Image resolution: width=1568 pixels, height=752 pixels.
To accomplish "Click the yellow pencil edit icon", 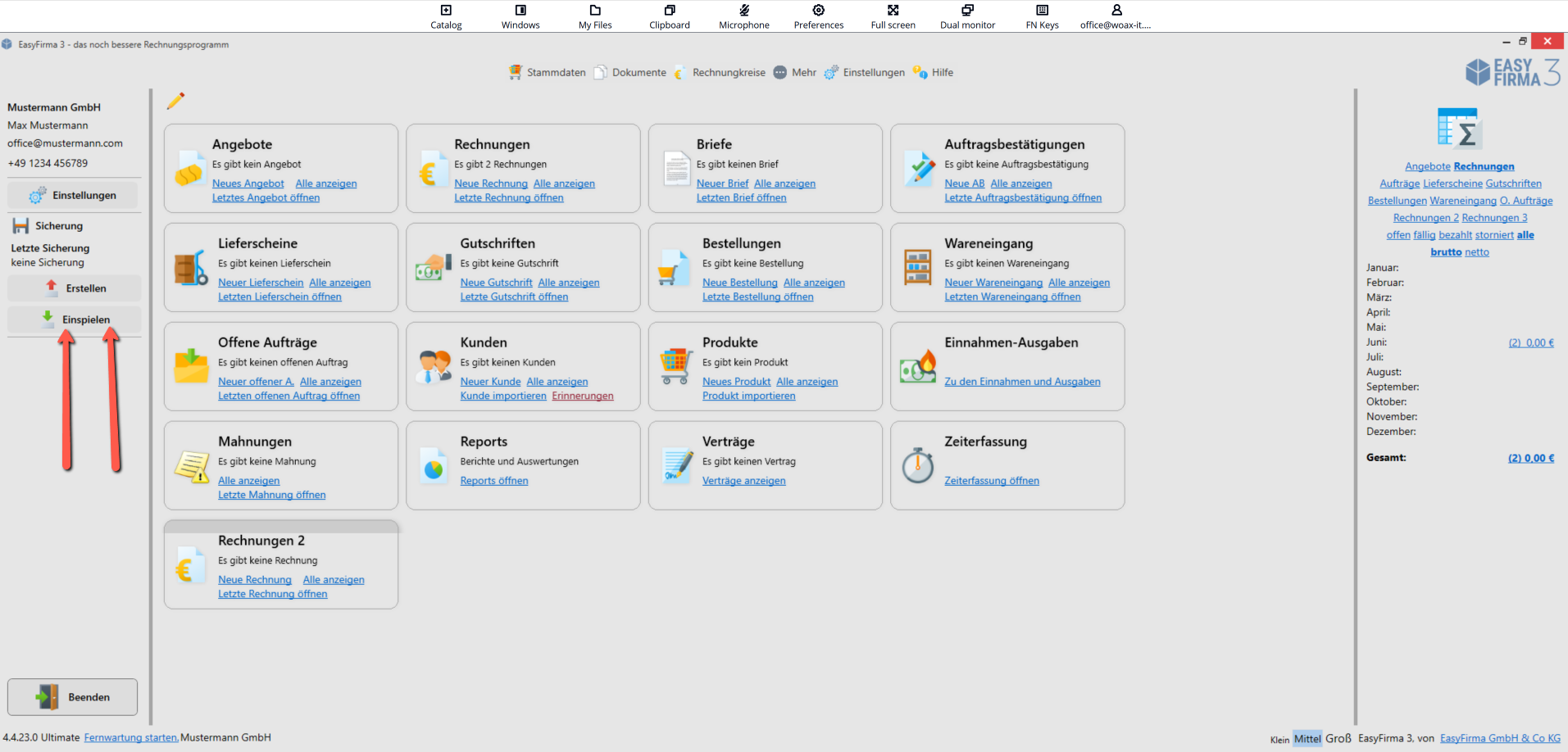I will tap(175, 101).
